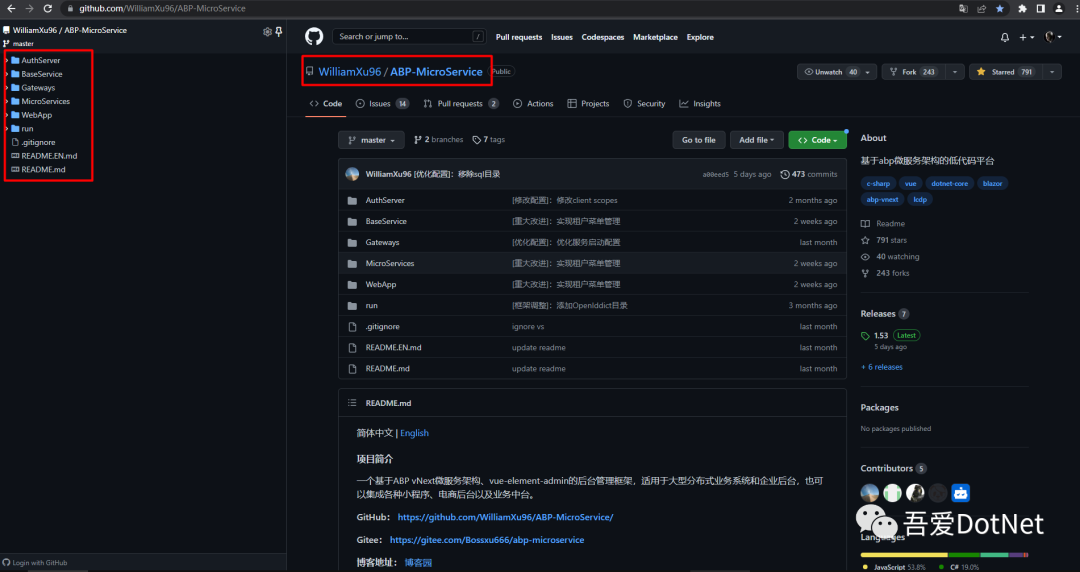Viewport: 1080px width, 572px height.
Task: Fork the repository
Action: click(x=914, y=72)
